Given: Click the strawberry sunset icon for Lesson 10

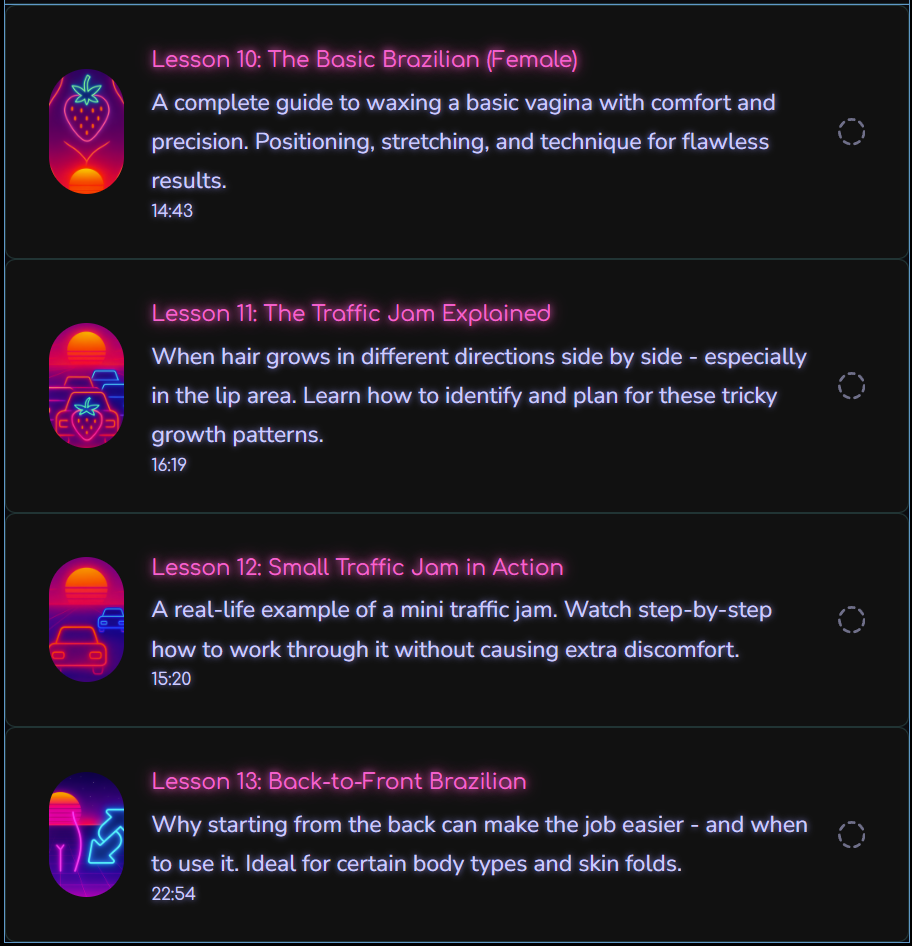Looking at the screenshot, I should click(x=86, y=132).
